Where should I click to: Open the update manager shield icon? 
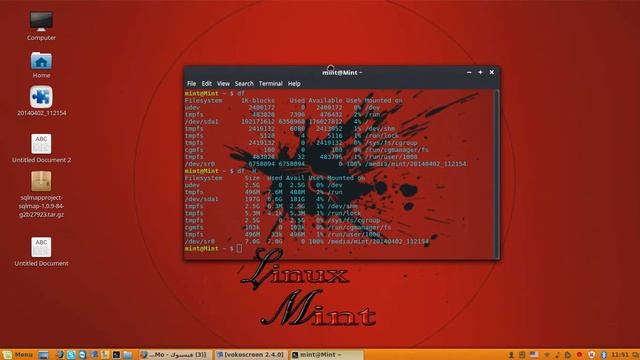click(591, 355)
